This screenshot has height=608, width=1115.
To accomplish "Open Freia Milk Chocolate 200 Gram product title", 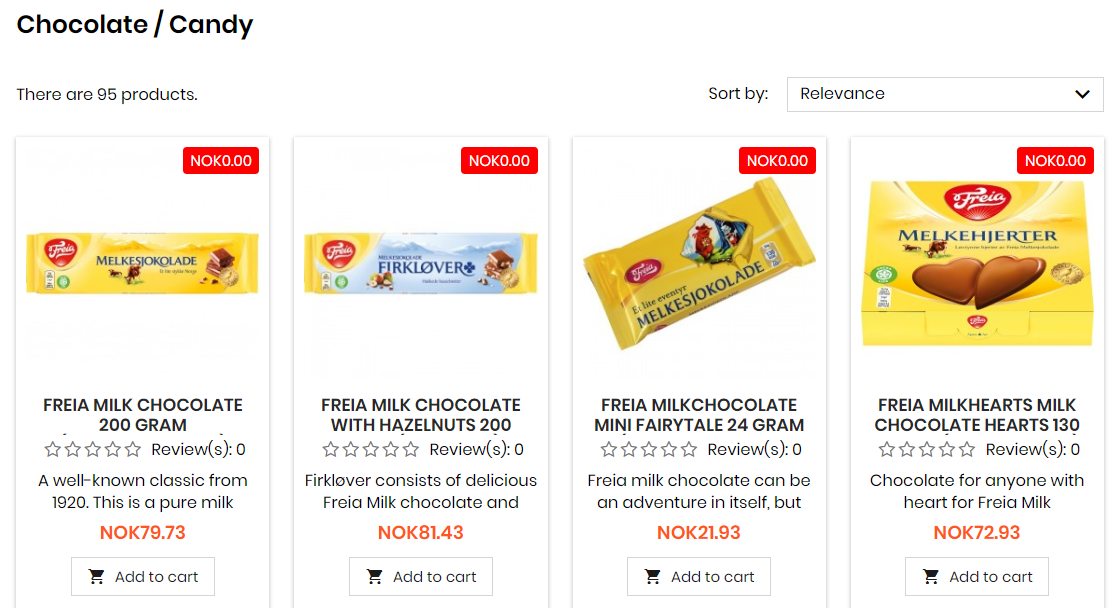I will pyautogui.click(x=143, y=415).
